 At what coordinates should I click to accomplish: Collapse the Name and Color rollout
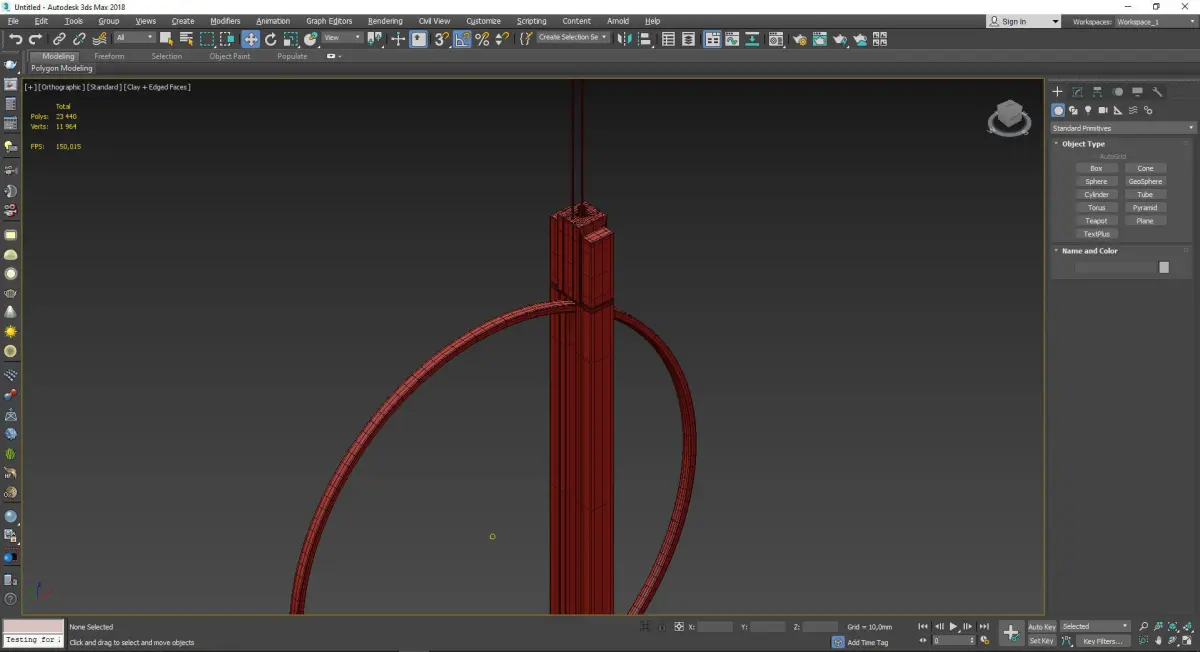[1089, 251]
